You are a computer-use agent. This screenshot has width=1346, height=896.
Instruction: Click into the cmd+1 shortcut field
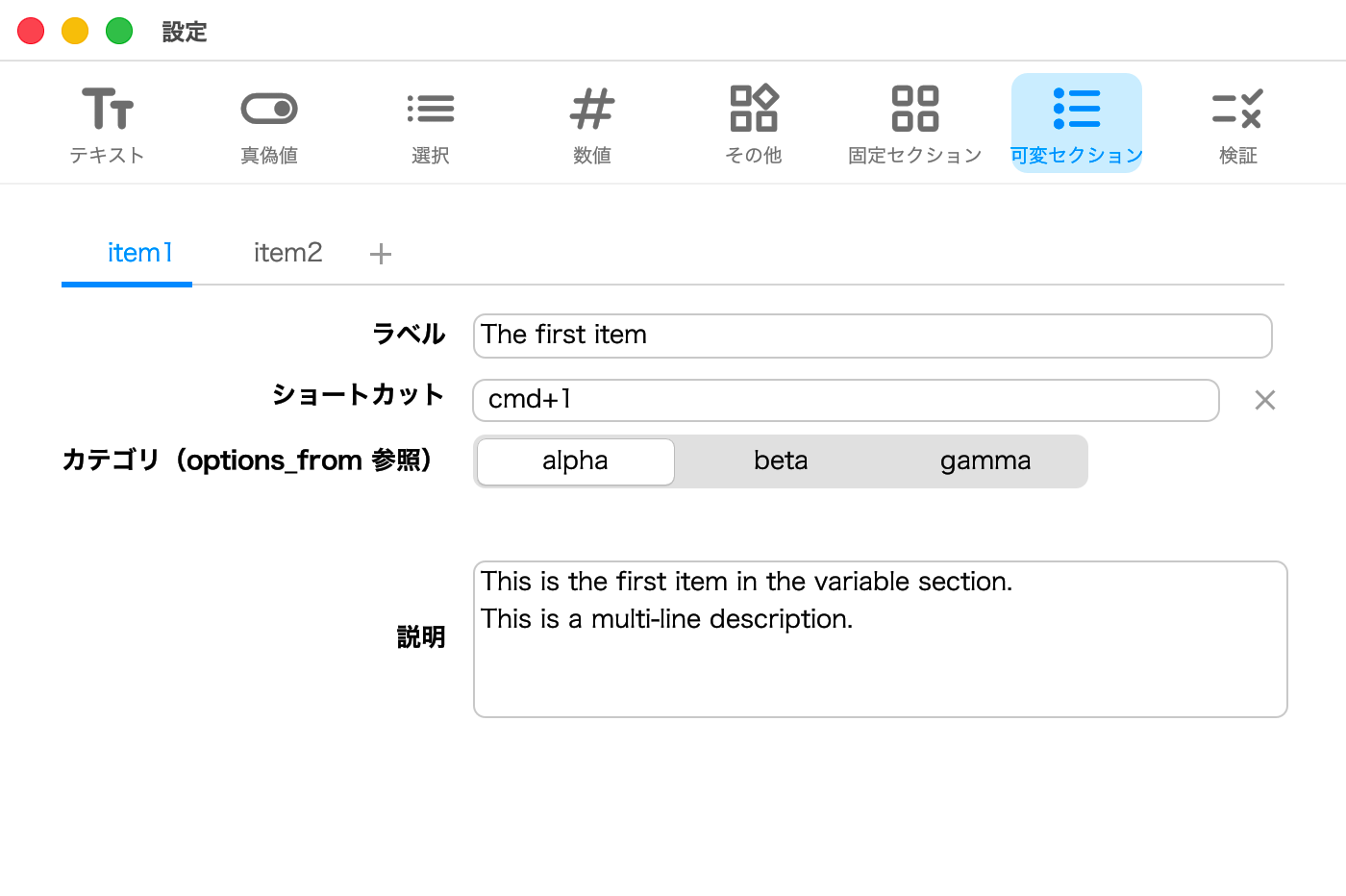(x=846, y=400)
